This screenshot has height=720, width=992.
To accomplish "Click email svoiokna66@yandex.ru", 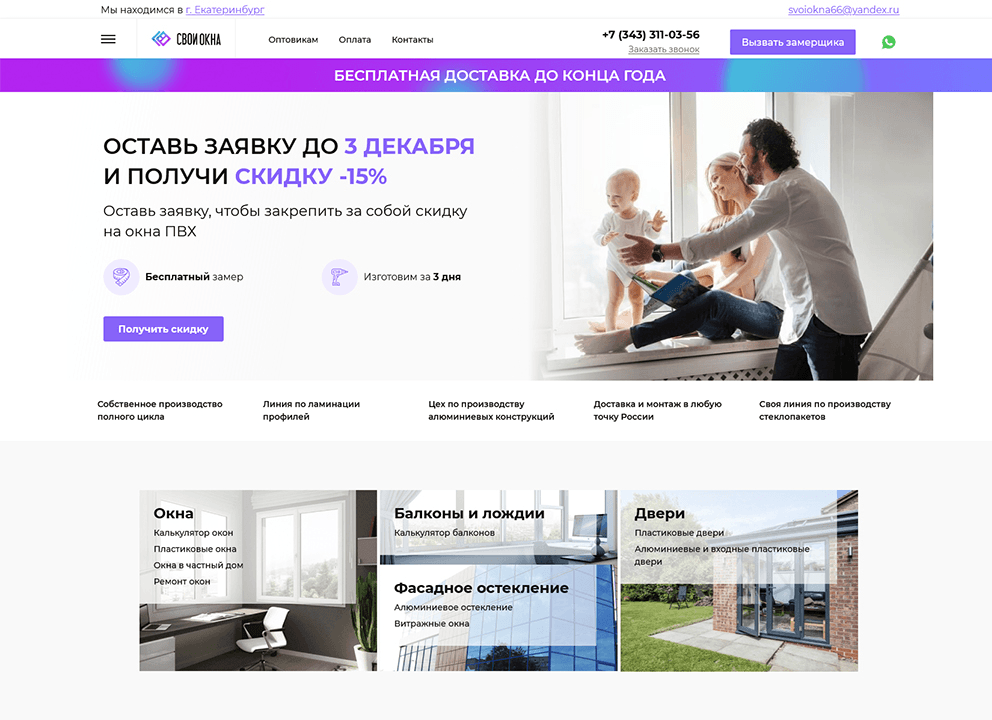I will click(843, 9).
